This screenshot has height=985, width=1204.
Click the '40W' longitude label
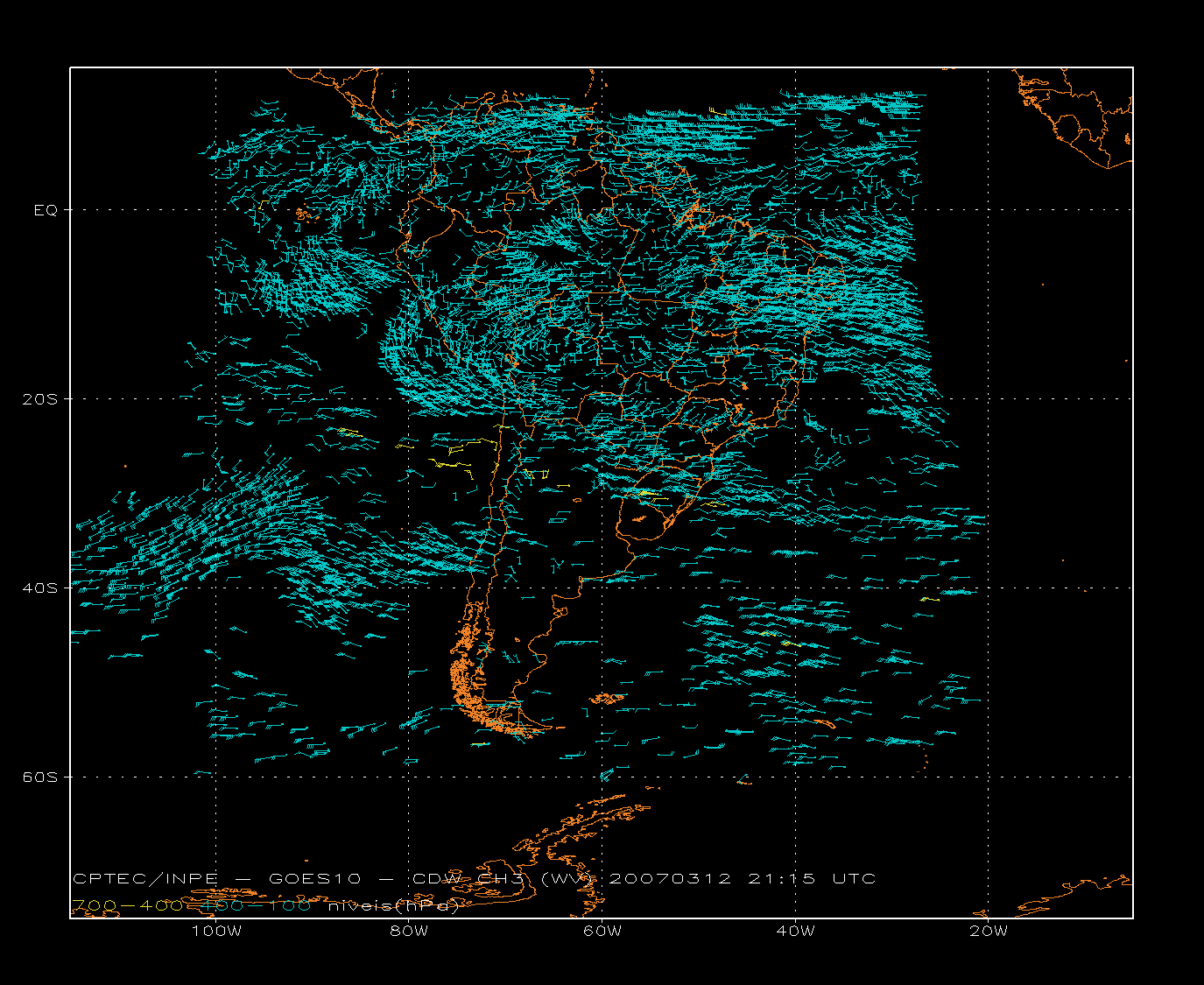[795, 931]
